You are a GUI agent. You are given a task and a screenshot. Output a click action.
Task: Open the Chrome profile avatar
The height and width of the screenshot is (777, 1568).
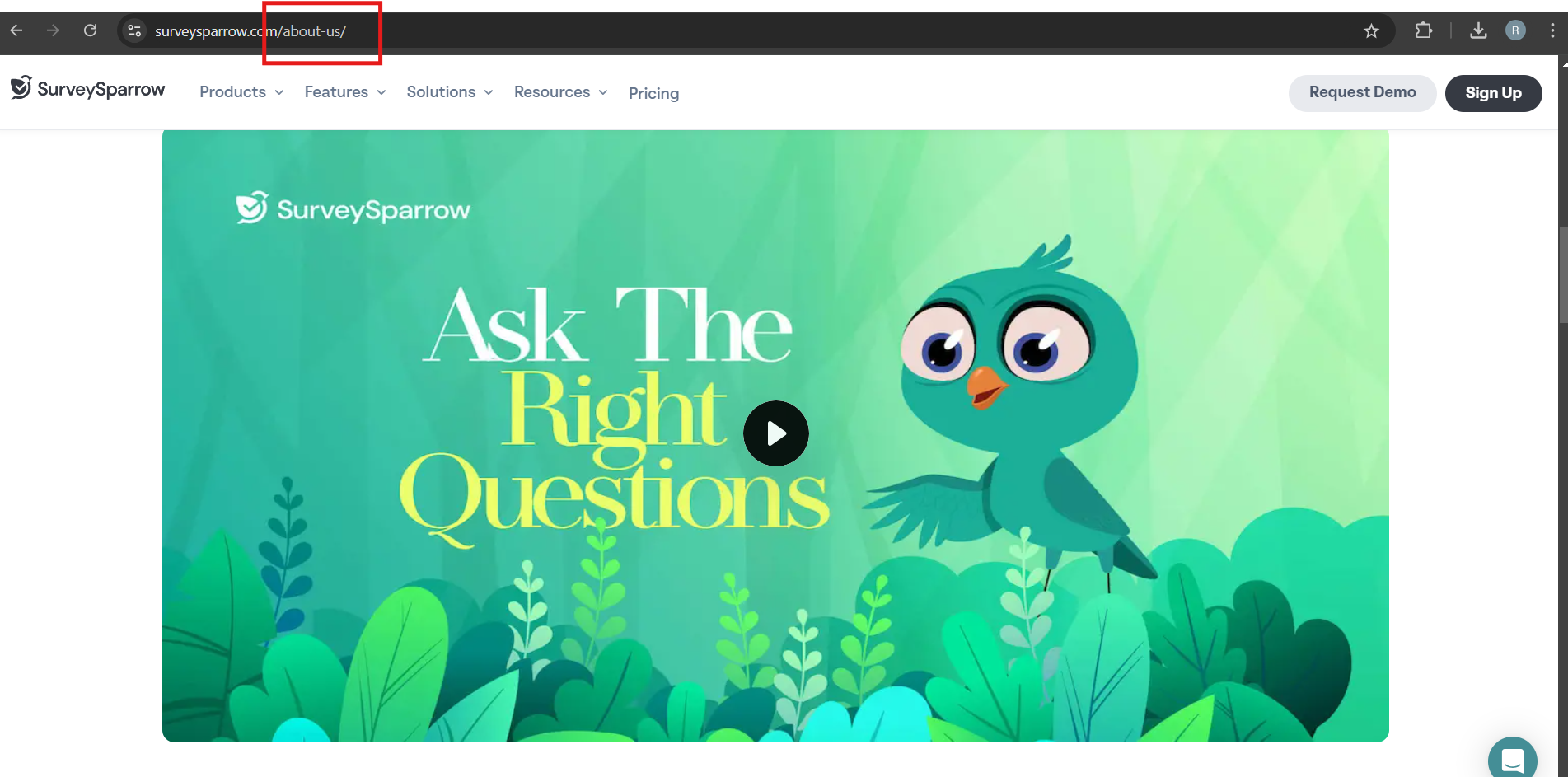pos(1515,30)
